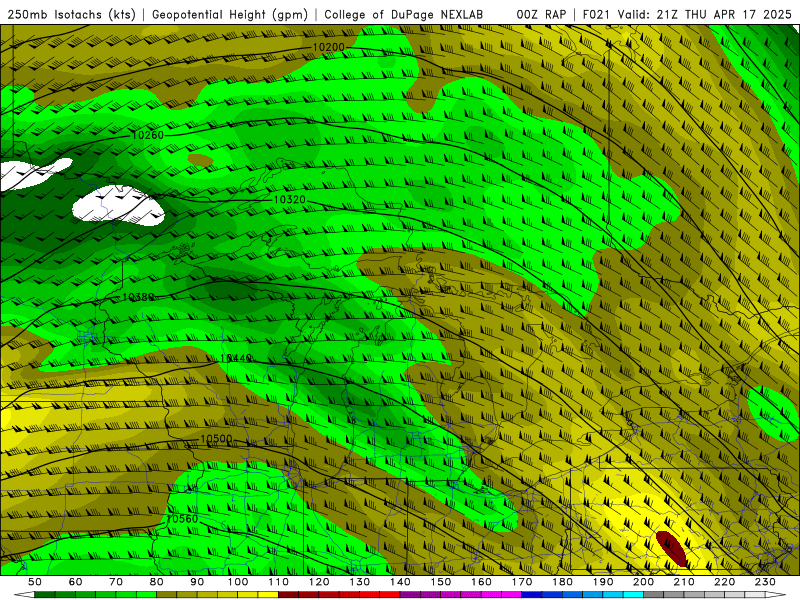Click the "Valid: 21Z THU APR 17 2025" time
The image size is (800, 600).
coord(705,14)
